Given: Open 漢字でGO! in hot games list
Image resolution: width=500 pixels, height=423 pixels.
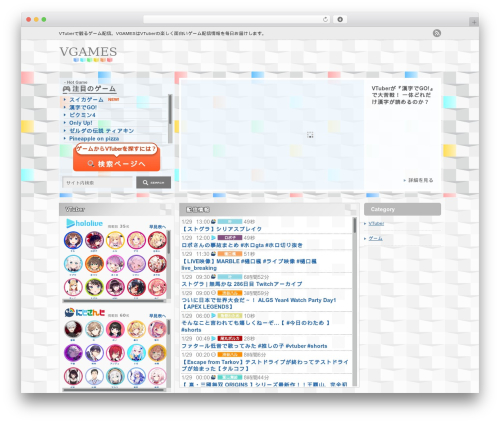Looking at the screenshot, I should click(x=83, y=107).
